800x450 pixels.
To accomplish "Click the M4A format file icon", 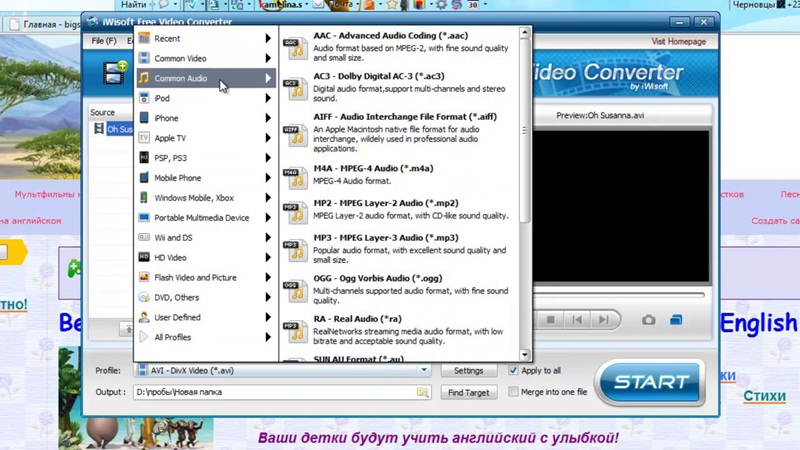I will pyautogui.click(x=295, y=177).
